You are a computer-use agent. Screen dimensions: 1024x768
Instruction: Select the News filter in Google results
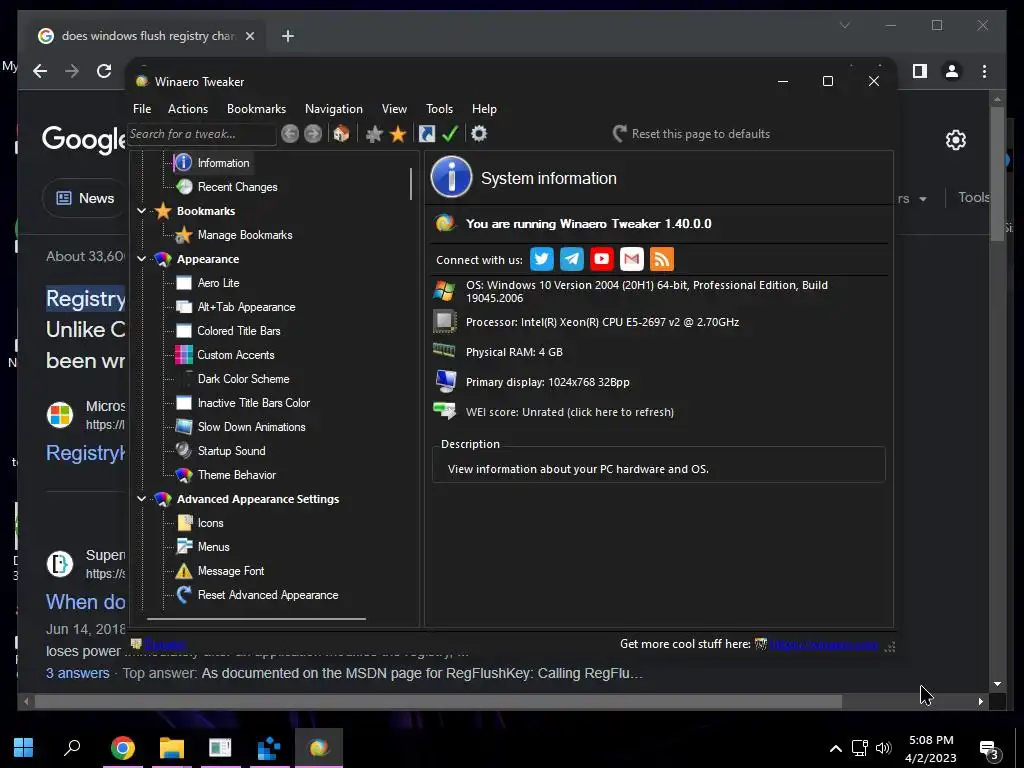[85, 198]
